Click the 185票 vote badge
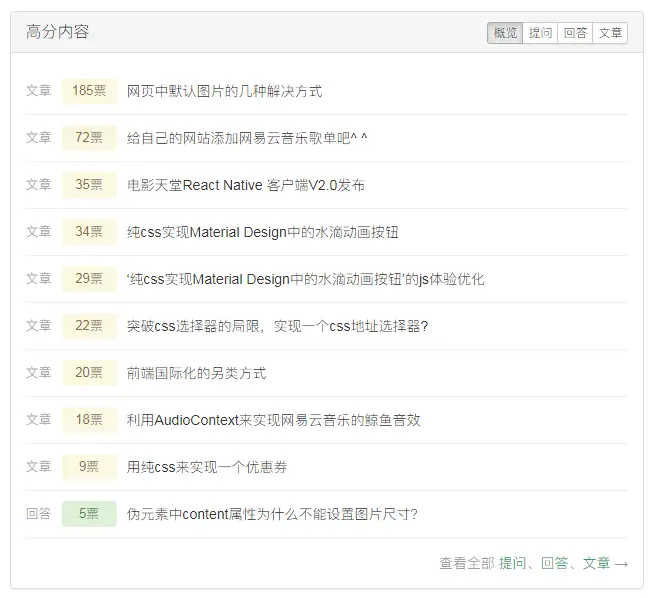Viewport: 650px width, 598px height. click(89, 91)
